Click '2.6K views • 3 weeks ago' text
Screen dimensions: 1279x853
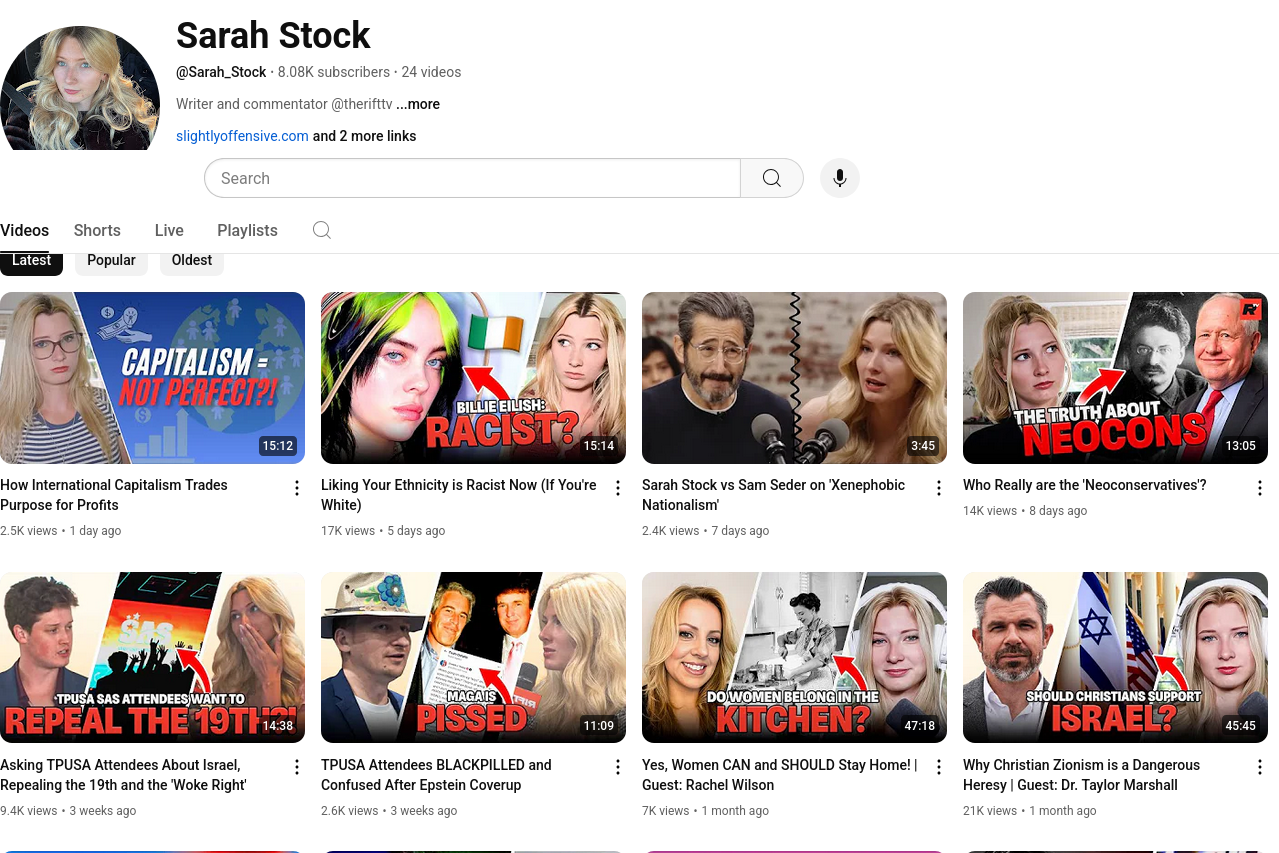pyautogui.click(x=389, y=811)
